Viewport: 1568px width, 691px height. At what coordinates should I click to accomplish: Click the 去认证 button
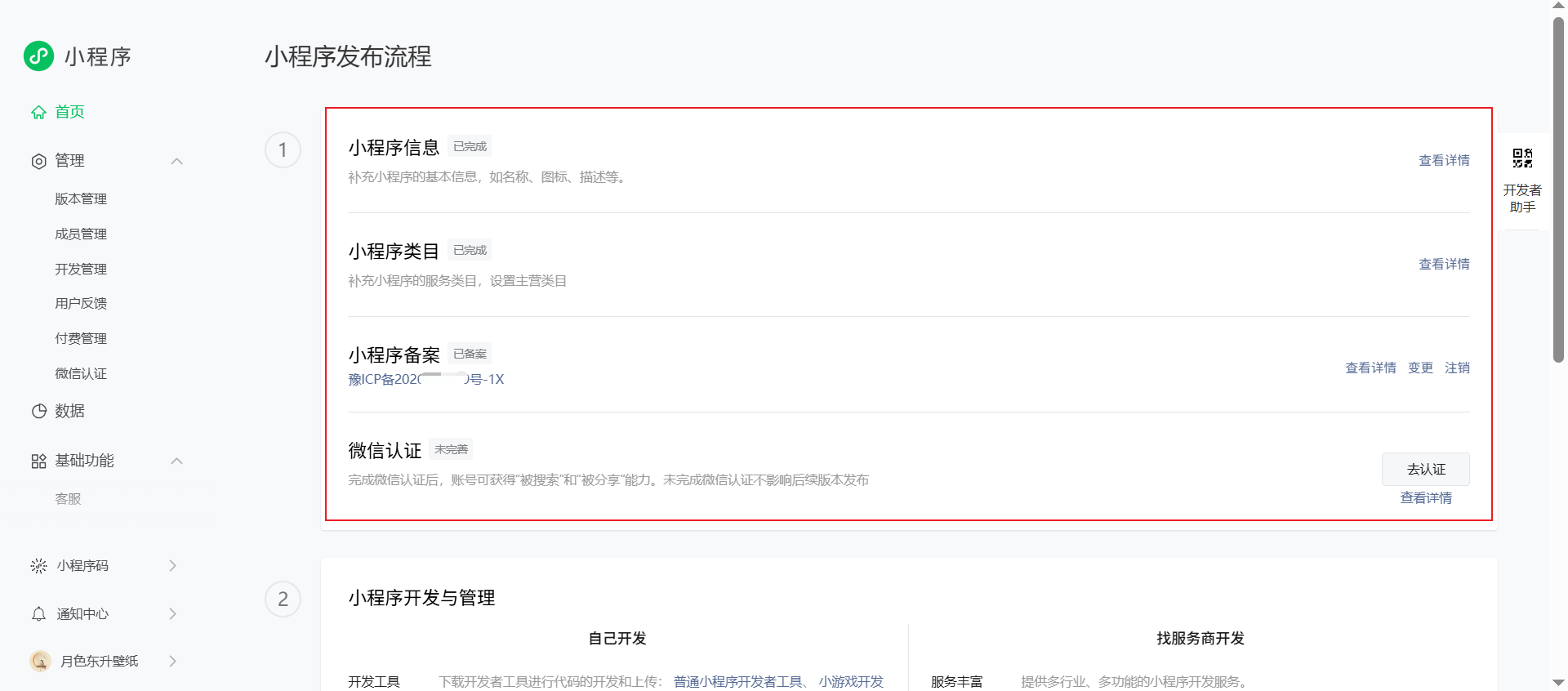(1426, 470)
